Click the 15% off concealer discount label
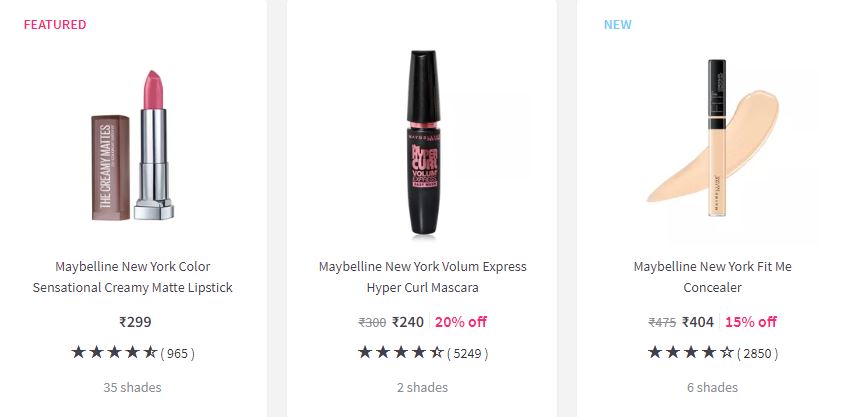This screenshot has width=843, height=417. pyautogui.click(x=751, y=322)
